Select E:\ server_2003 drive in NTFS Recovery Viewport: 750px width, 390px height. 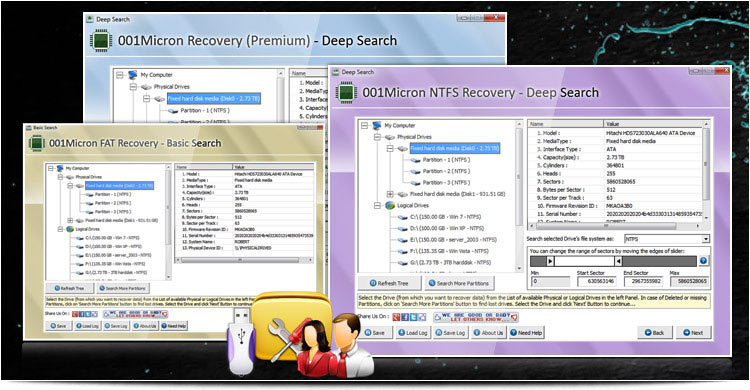pyautogui.click(x=453, y=240)
